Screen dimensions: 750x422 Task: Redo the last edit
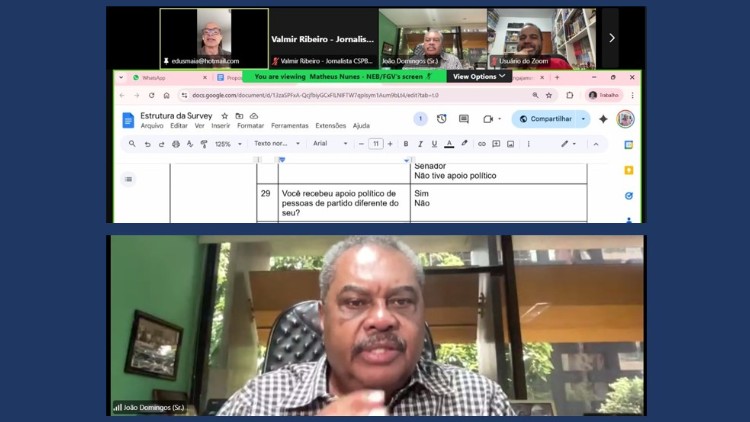click(161, 144)
